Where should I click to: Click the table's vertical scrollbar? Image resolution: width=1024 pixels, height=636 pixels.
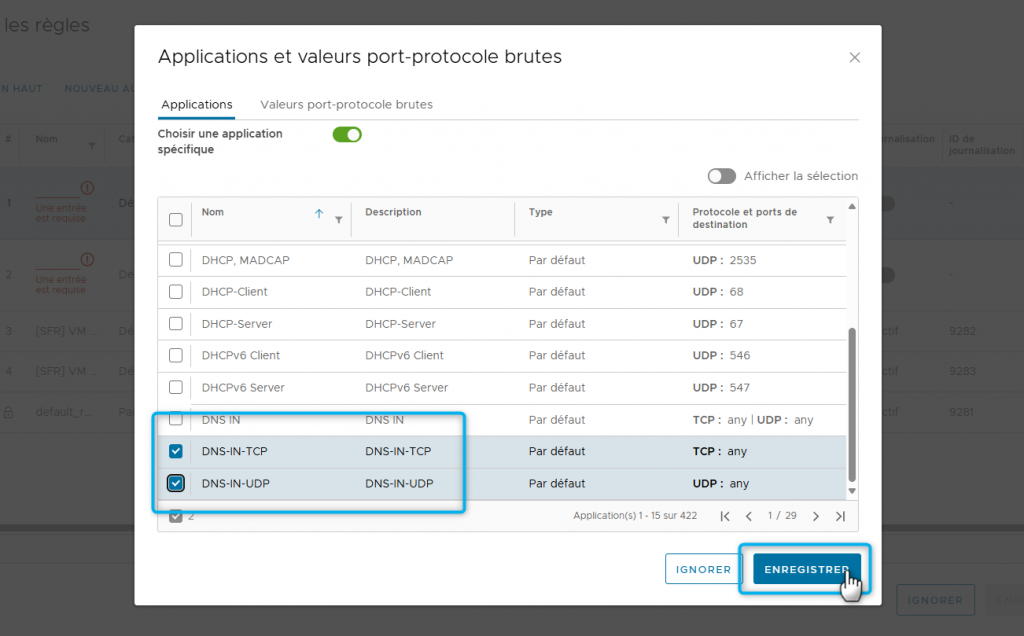click(852, 400)
